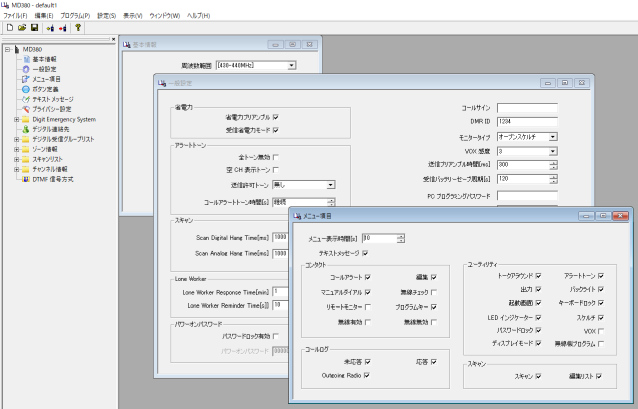Click the New file toolbar icon
Image resolution: width=638 pixels, height=409 pixels.
point(8,28)
